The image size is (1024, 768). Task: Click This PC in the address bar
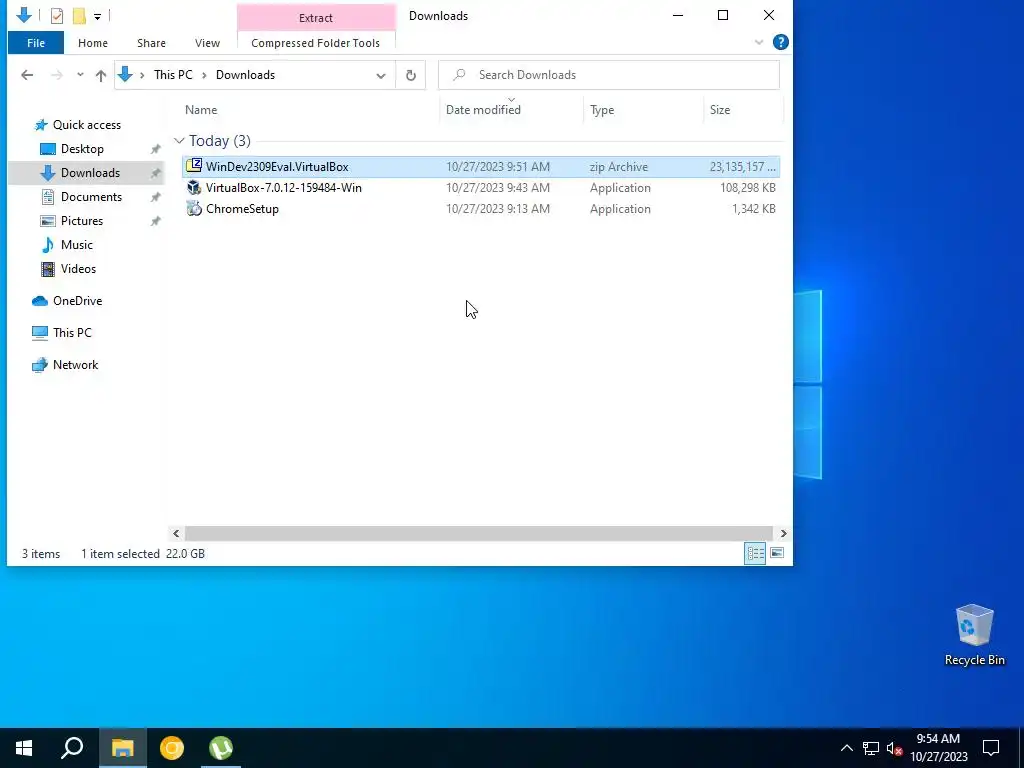(173, 75)
